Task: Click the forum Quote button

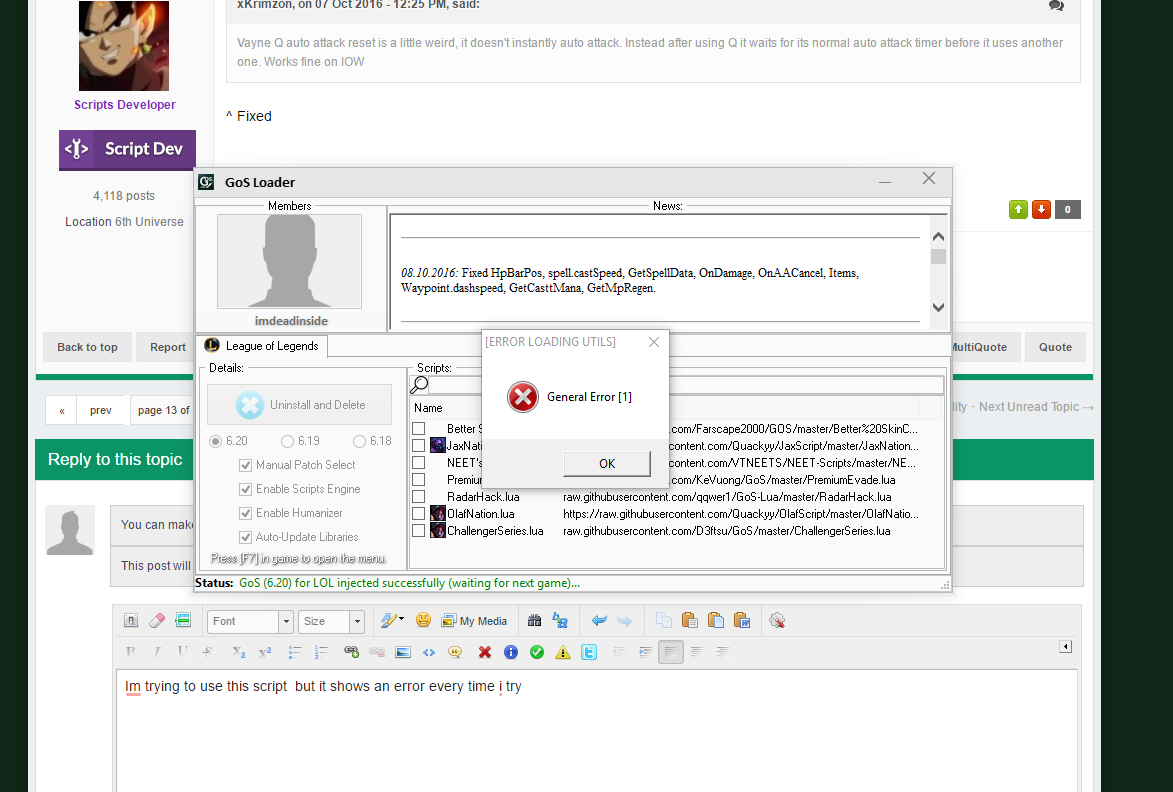Action: pyautogui.click(x=1055, y=347)
